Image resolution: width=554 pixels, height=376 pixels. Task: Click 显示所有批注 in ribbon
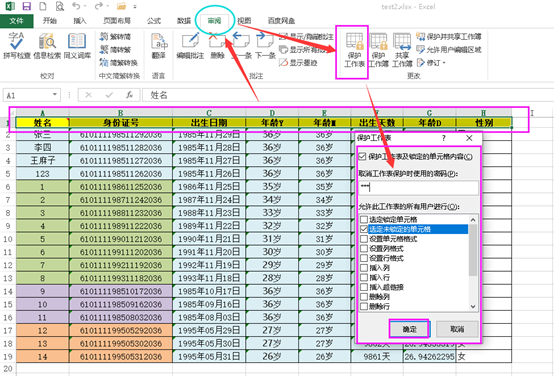pos(303,49)
